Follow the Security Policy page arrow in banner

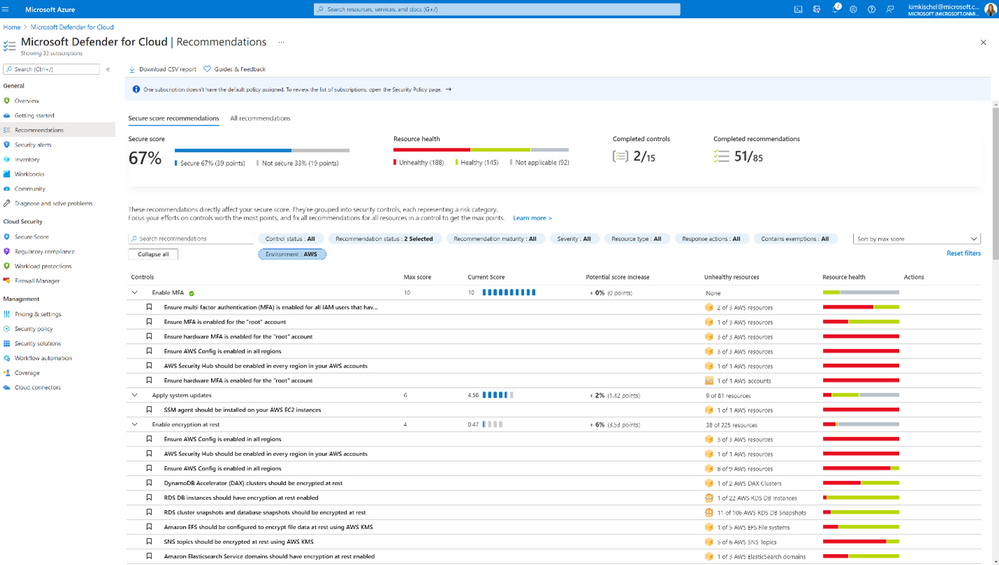point(449,89)
